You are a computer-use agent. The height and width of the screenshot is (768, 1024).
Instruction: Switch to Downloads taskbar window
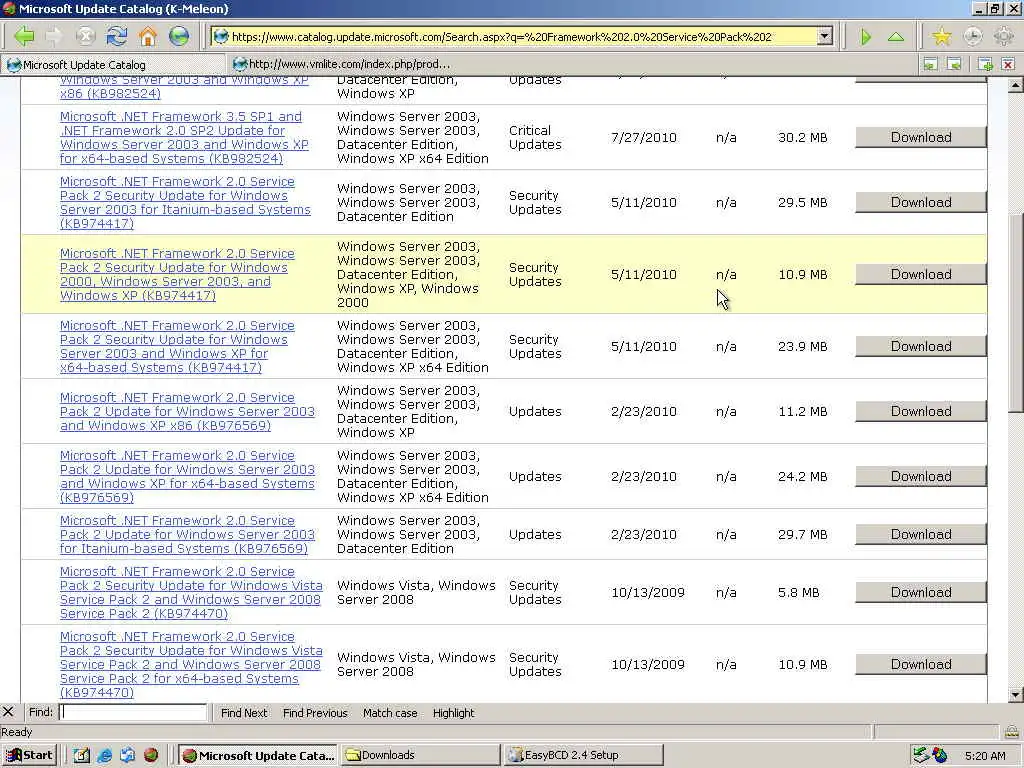(419, 756)
